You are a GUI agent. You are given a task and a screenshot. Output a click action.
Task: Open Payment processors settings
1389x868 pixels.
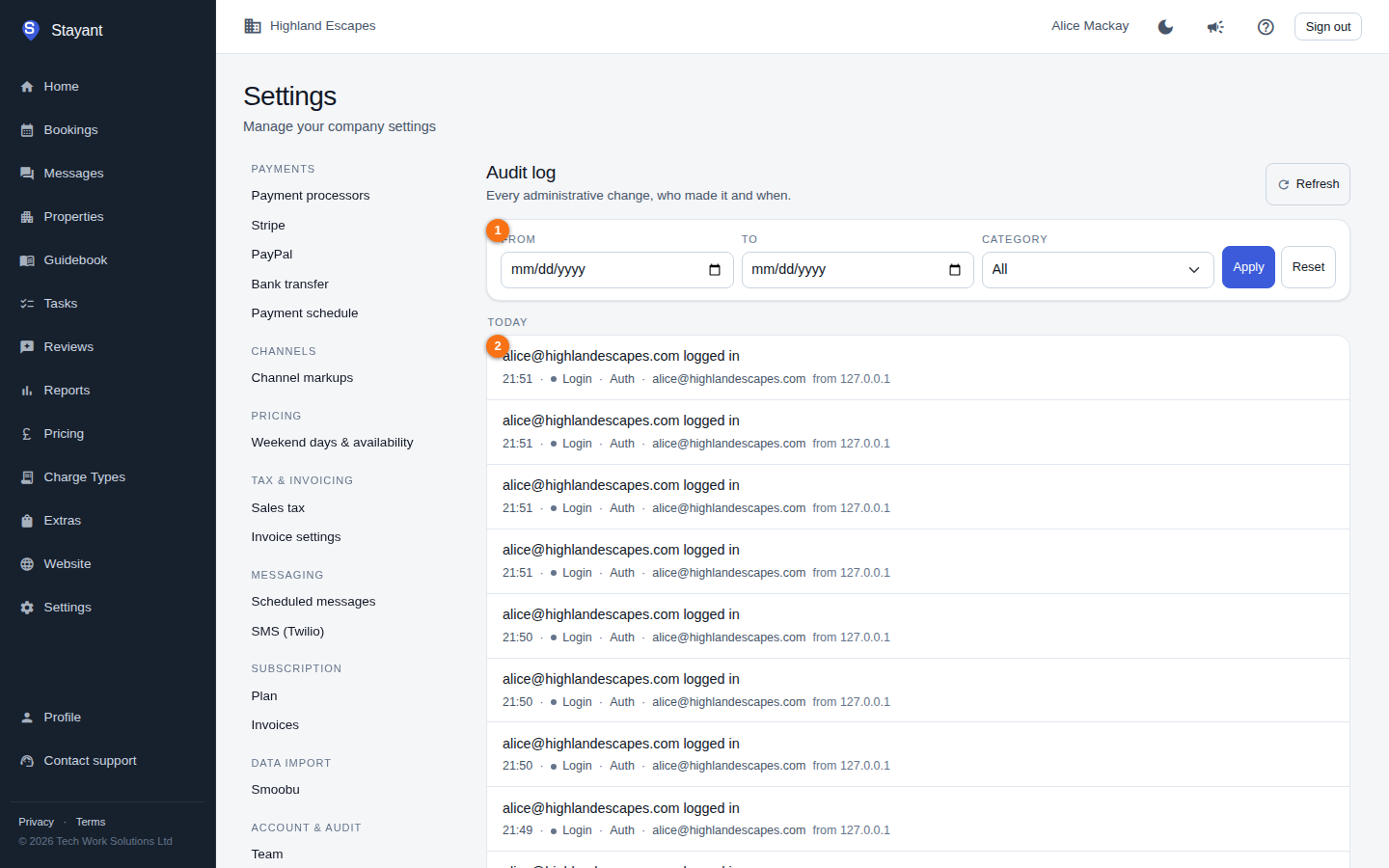[311, 196]
